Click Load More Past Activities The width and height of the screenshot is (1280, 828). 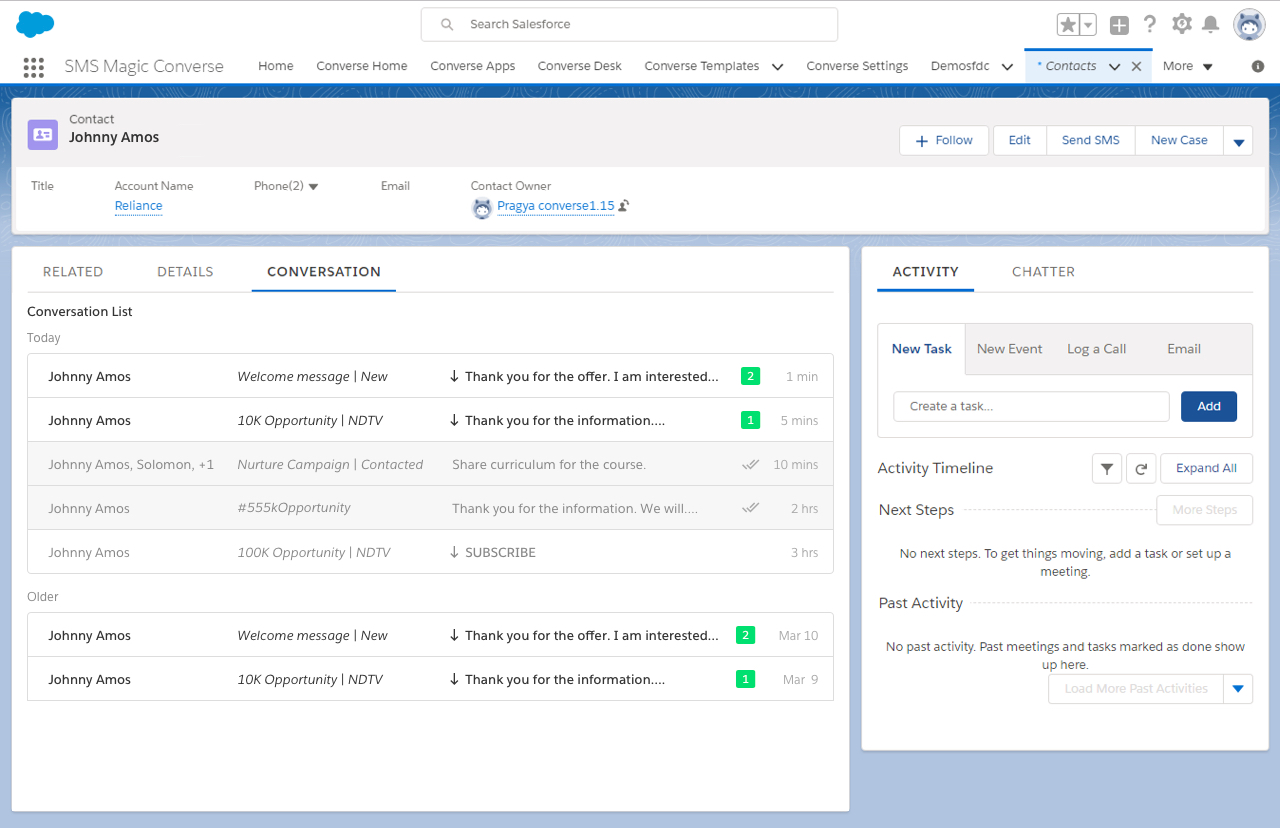[1136, 689]
